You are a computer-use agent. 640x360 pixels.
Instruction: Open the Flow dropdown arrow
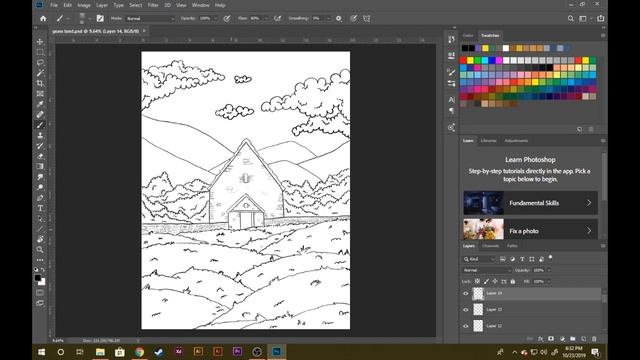(266, 18)
